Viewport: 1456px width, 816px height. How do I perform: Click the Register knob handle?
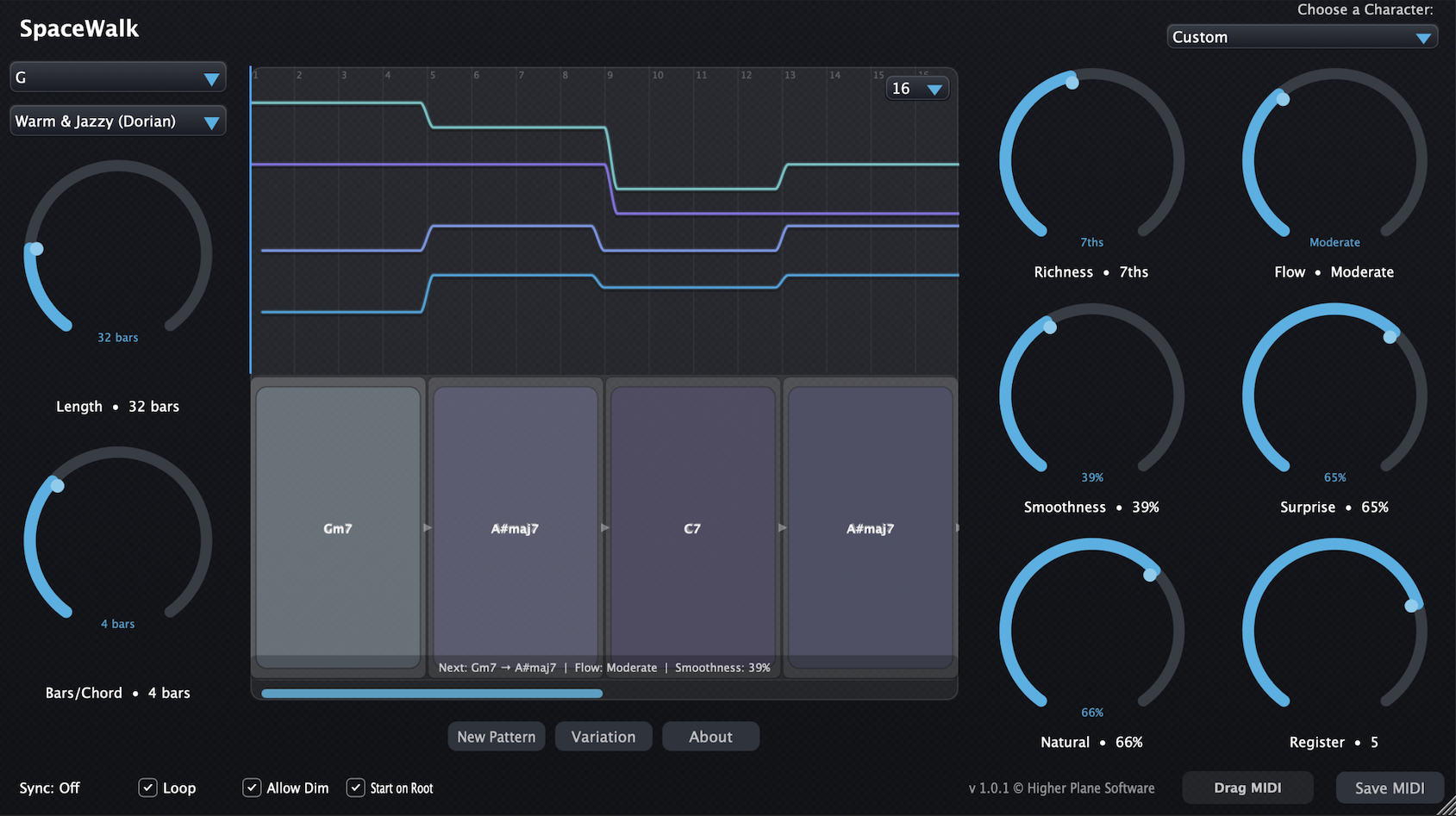click(x=1411, y=606)
